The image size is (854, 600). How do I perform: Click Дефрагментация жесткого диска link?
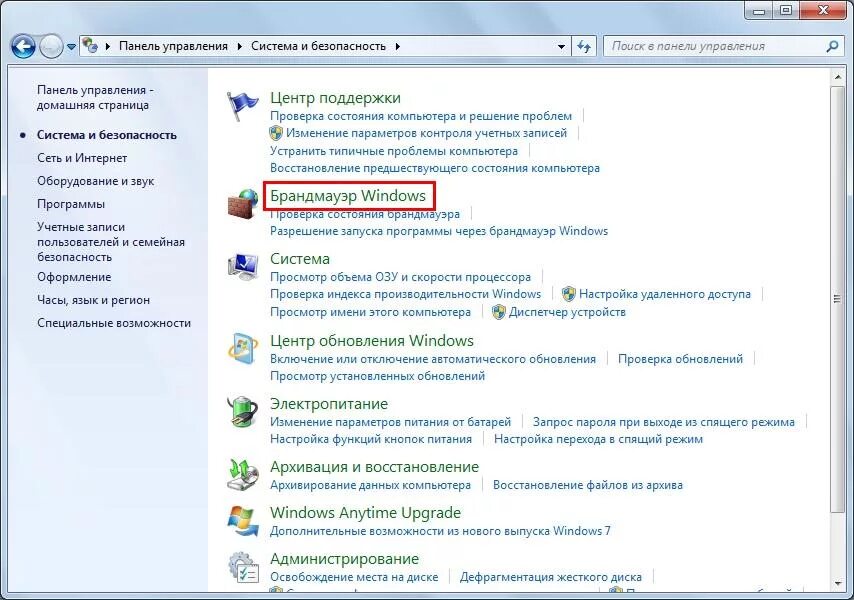(x=551, y=577)
